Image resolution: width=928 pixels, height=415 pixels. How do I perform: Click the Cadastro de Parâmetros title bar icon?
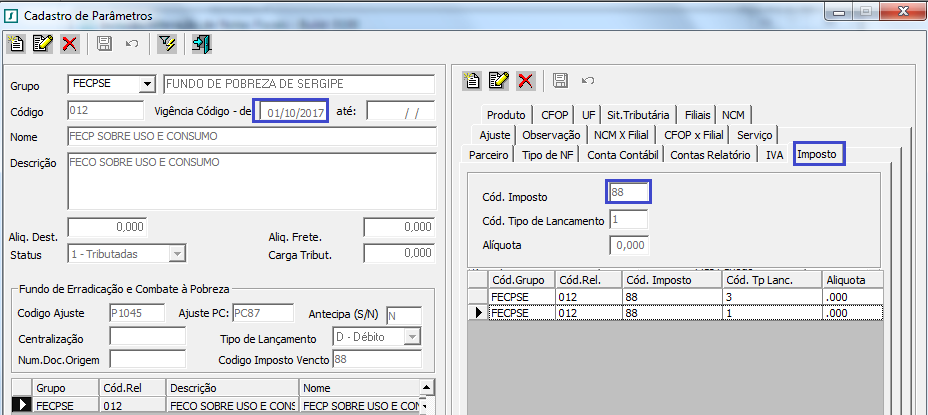[12, 15]
